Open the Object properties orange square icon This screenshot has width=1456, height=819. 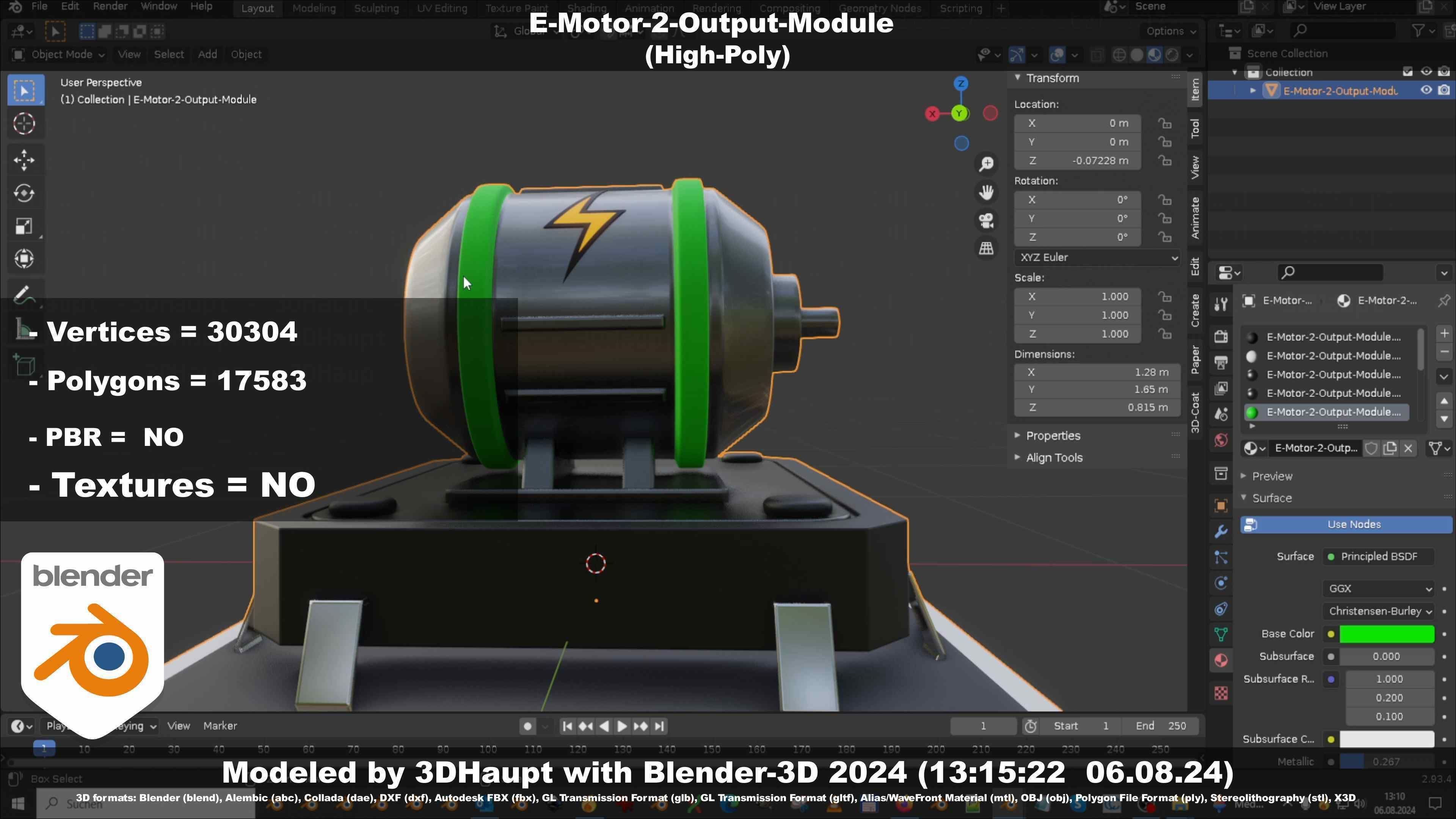pyautogui.click(x=1221, y=506)
